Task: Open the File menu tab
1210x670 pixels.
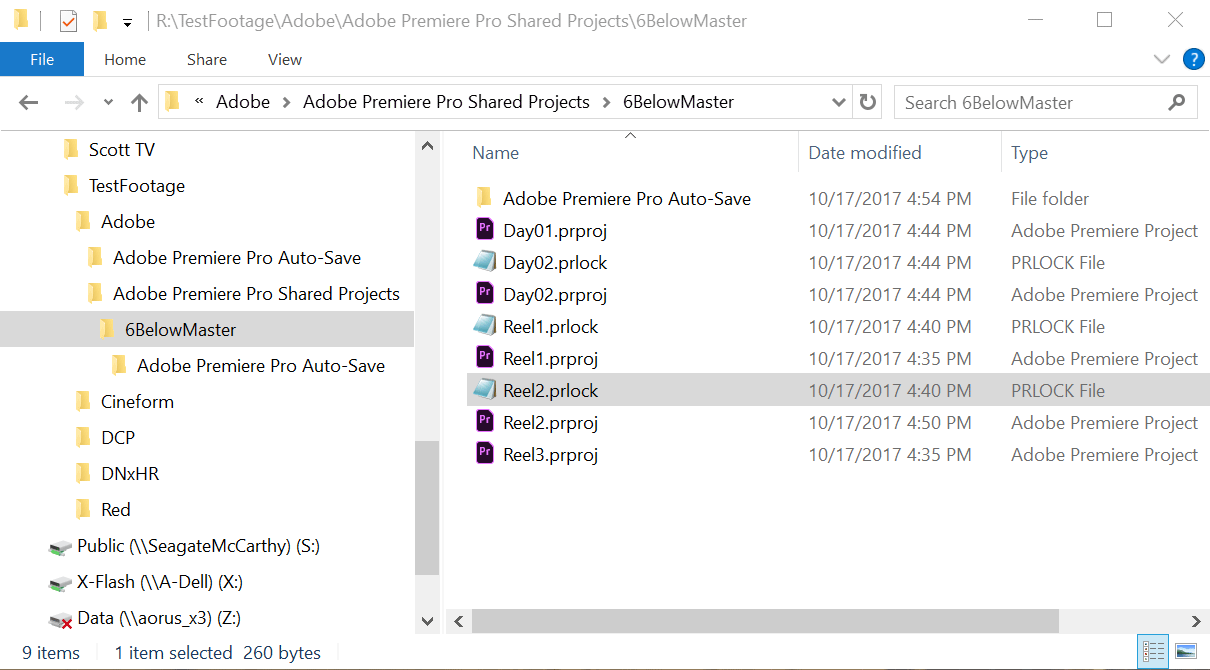Action: click(42, 59)
